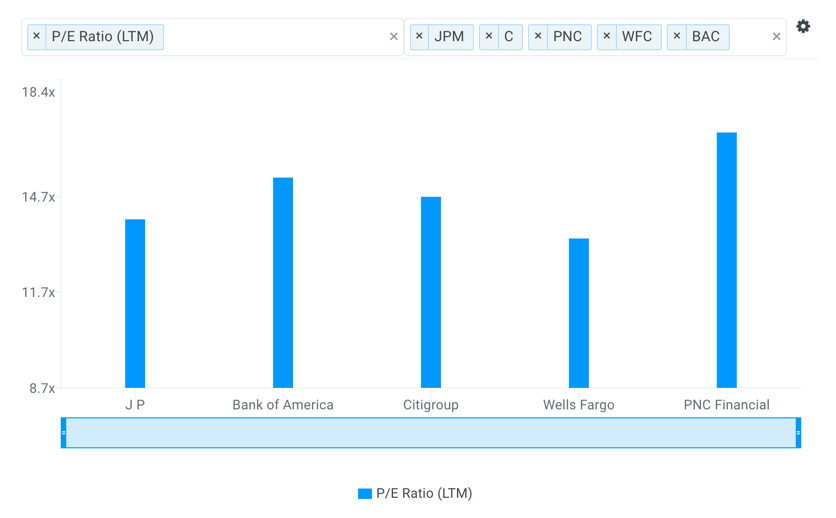The image size is (836, 518).
Task: Clear all tickers in the ticker field
Action: (x=776, y=36)
